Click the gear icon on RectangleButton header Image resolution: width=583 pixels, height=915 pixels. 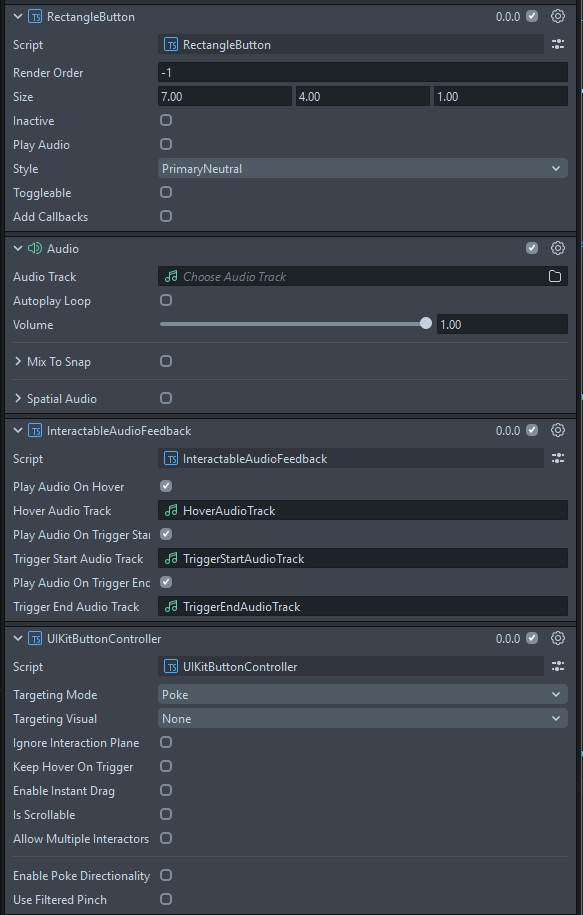point(557,16)
